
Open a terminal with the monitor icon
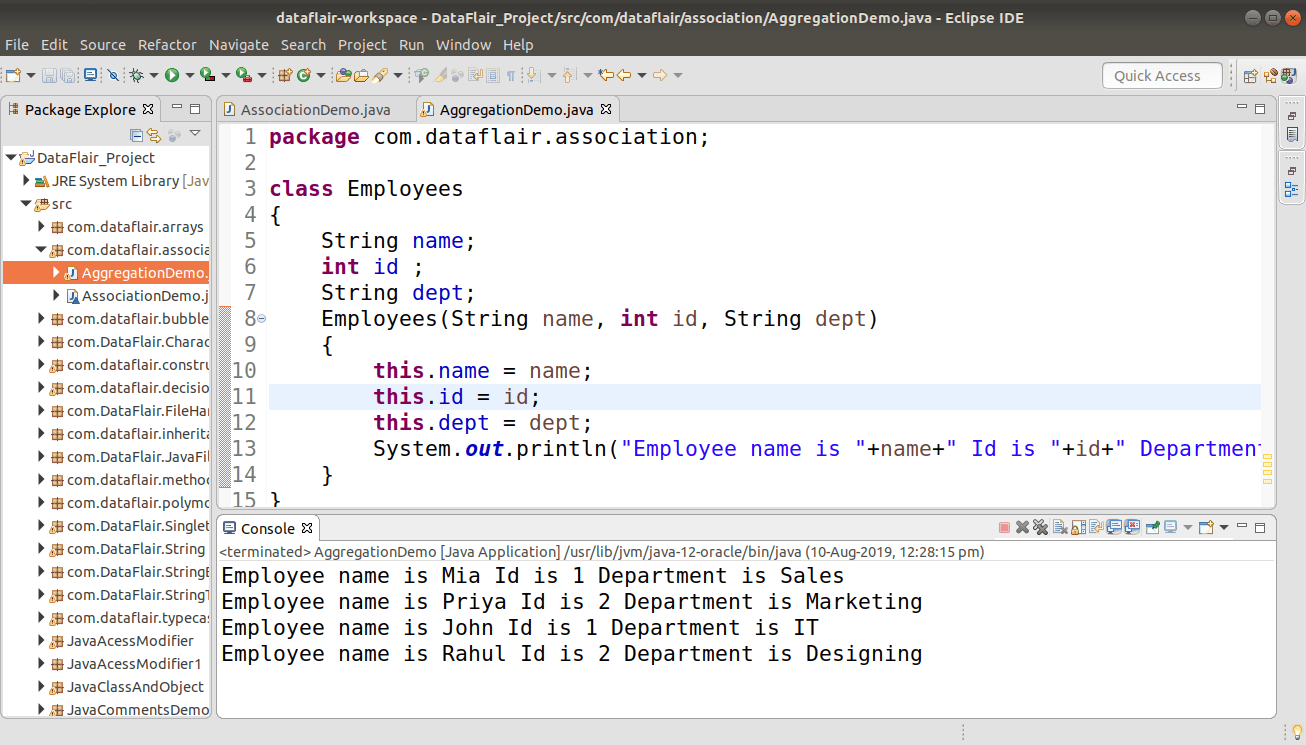point(90,75)
